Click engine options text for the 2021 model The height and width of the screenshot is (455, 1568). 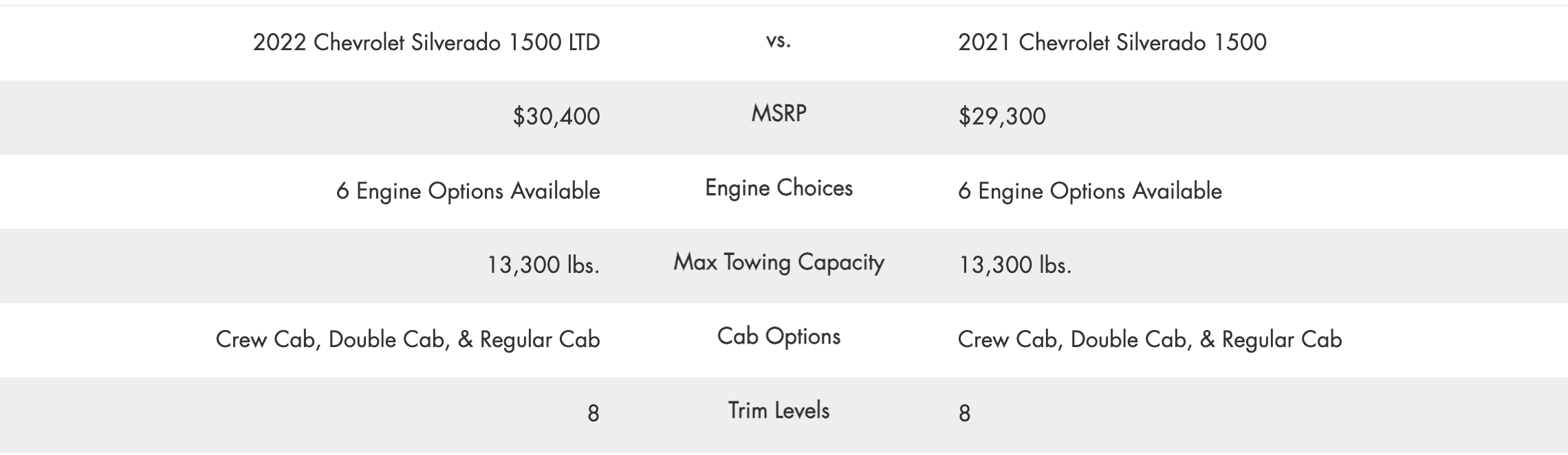pyautogui.click(x=1089, y=191)
